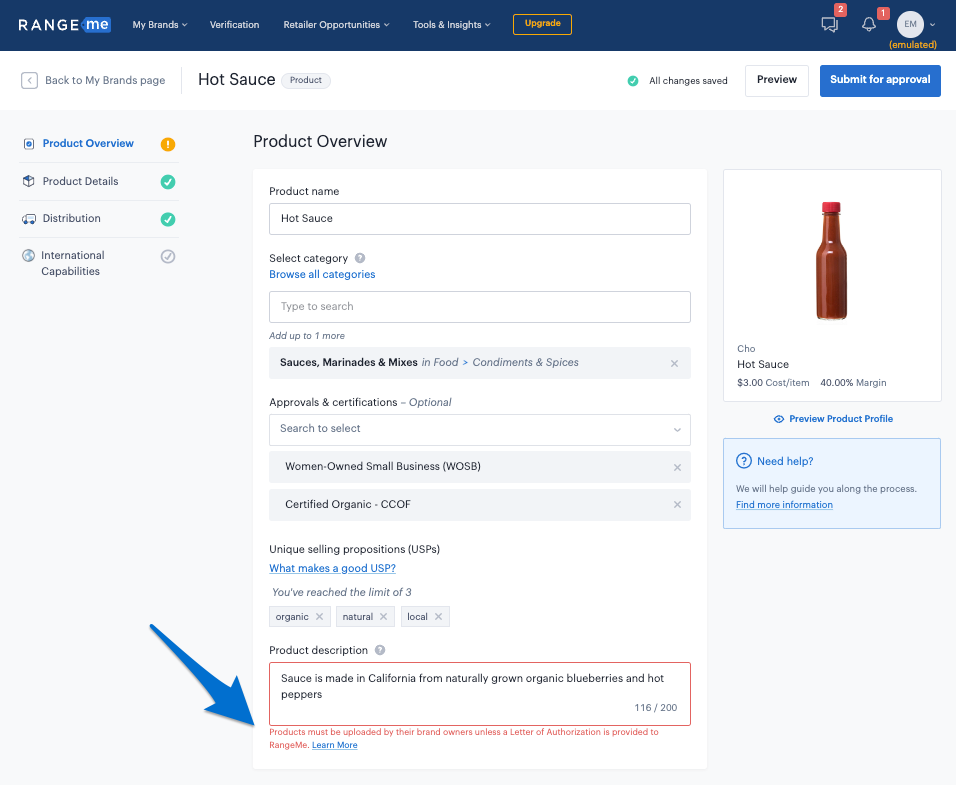956x785 pixels.
Task: Remove the natural USP tag
Action: [383, 617]
